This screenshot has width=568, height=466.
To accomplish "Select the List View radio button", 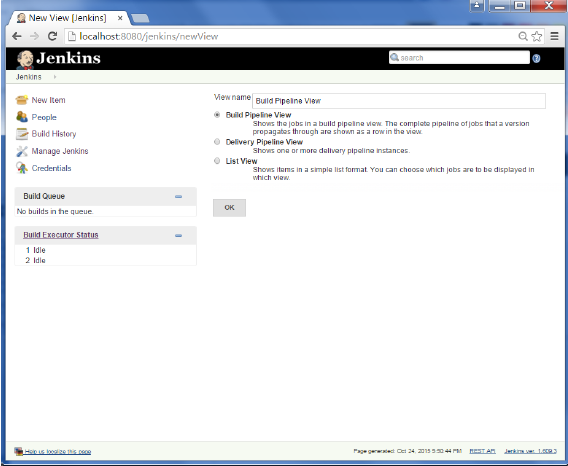I will [x=217, y=161].
